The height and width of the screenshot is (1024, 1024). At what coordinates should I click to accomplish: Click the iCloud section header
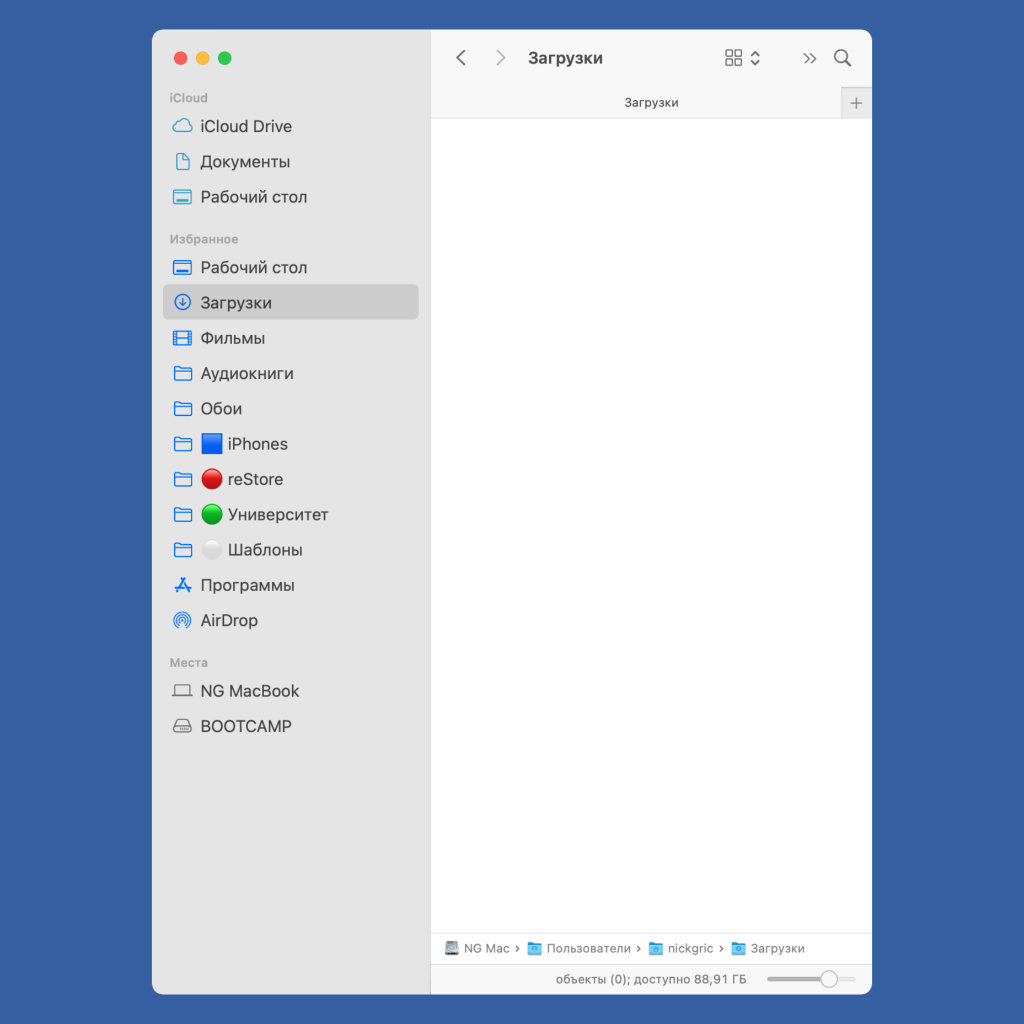coord(188,97)
